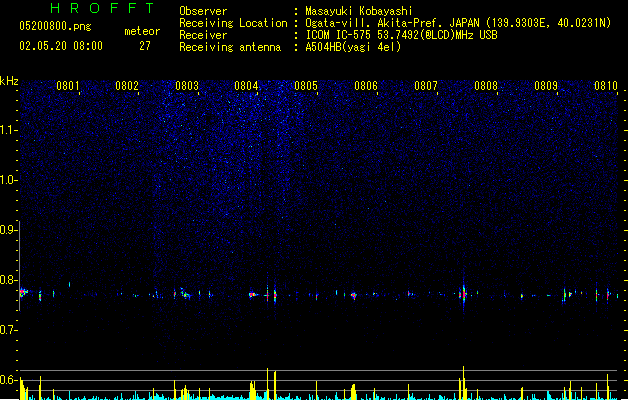The height and width of the screenshot is (400, 629).
Task: Click the kHz axis unit label
Action: coord(9,81)
